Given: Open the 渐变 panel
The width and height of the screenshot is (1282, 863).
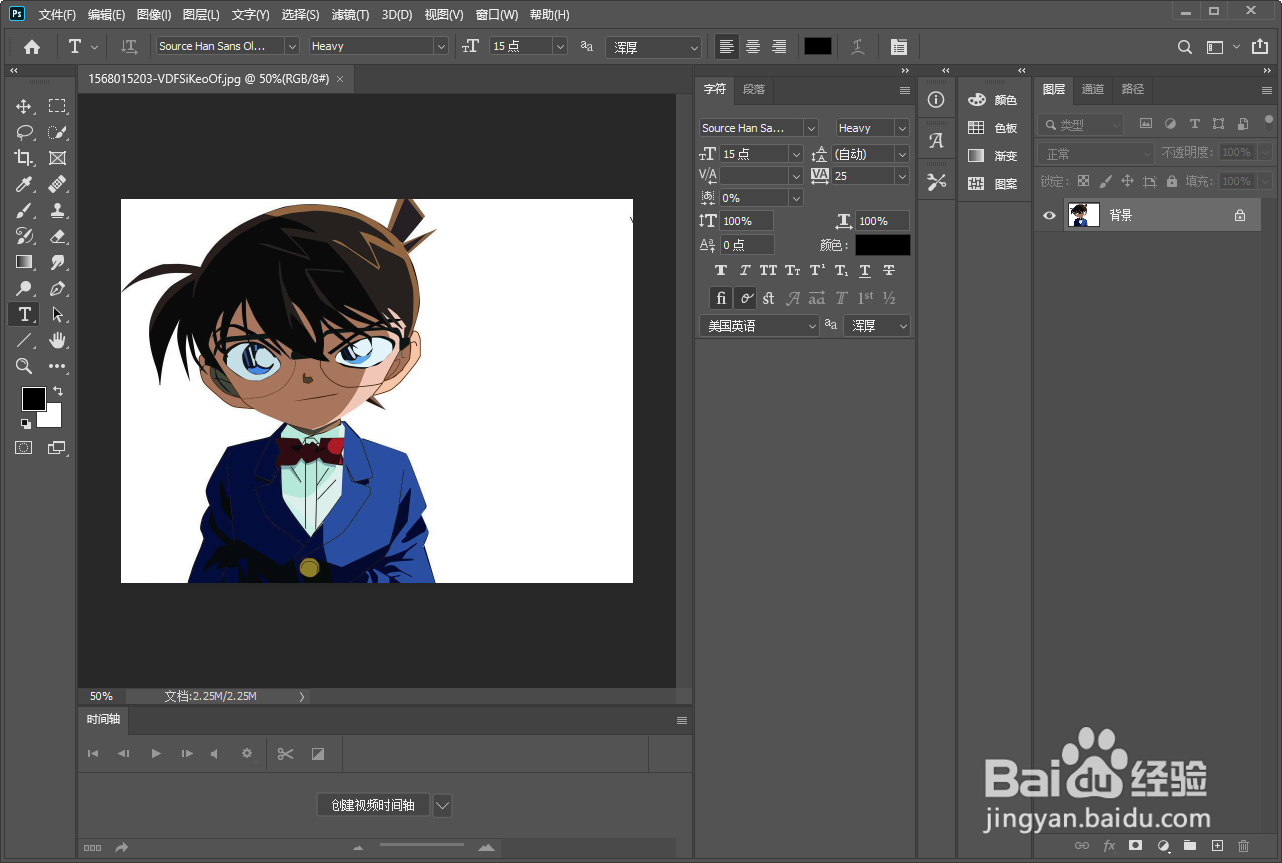Looking at the screenshot, I should (x=993, y=156).
